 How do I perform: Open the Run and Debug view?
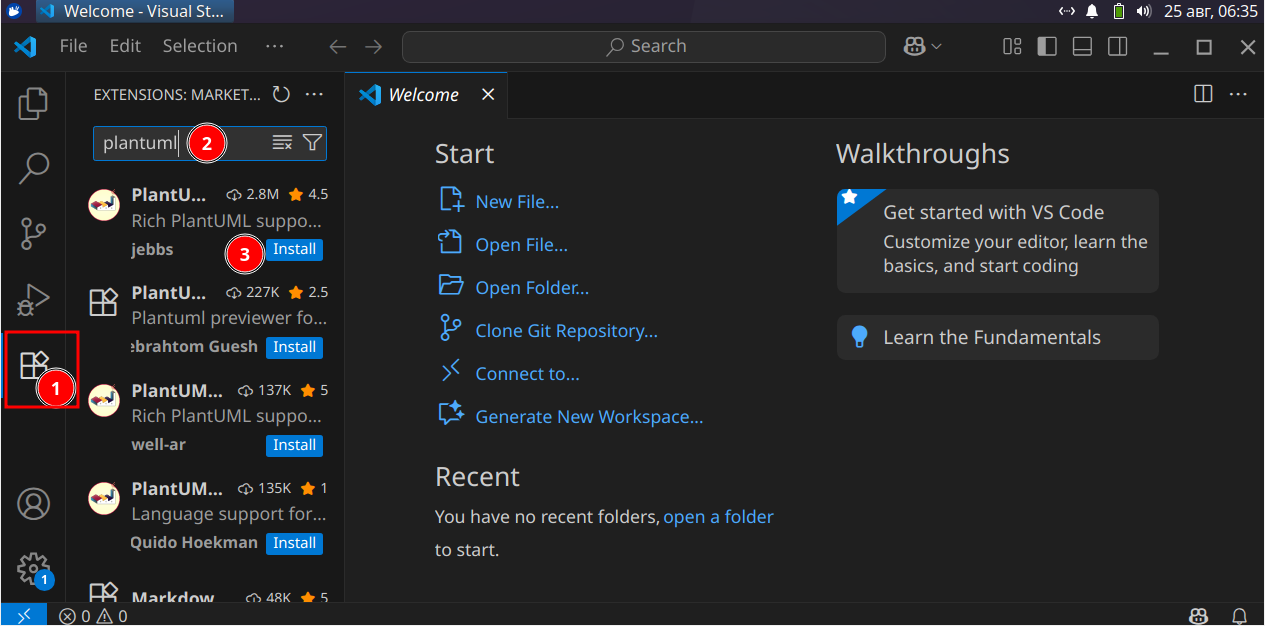click(34, 299)
